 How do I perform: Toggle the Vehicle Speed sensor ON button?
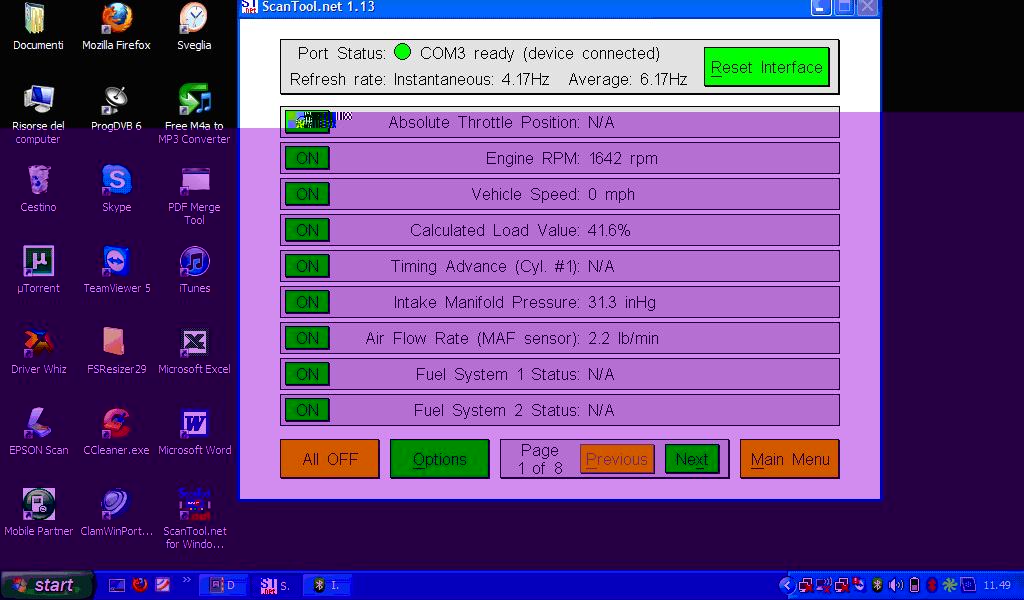coord(308,194)
